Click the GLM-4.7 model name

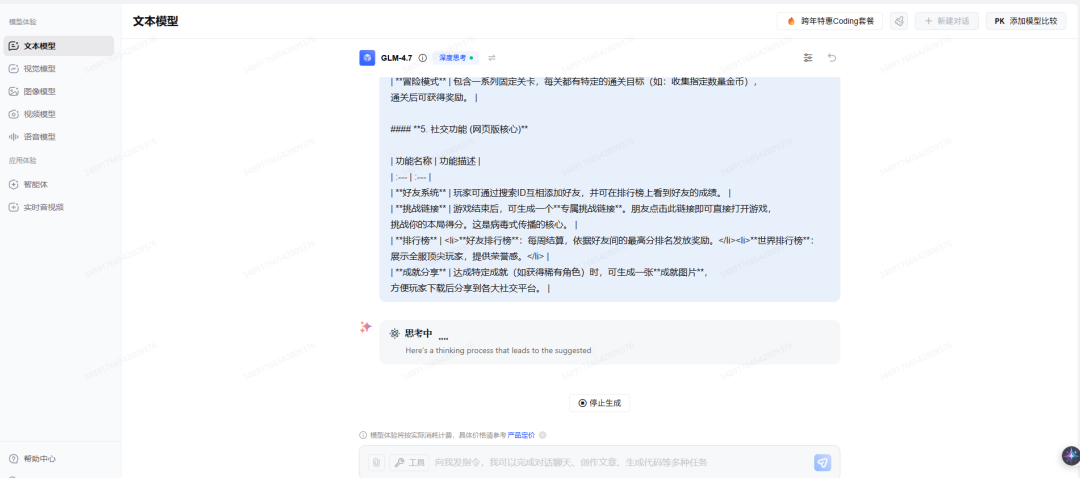(397, 58)
